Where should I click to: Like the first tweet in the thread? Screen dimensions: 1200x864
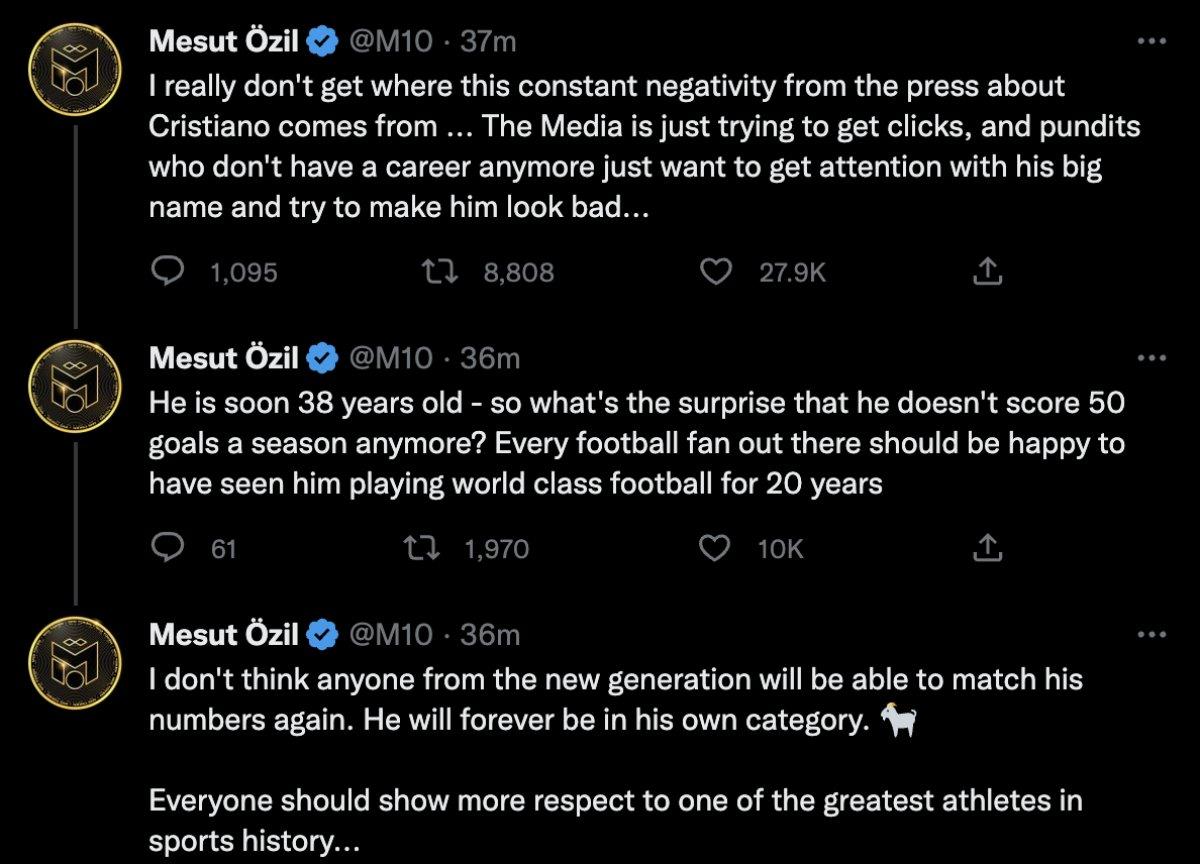[x=714, y=271]
